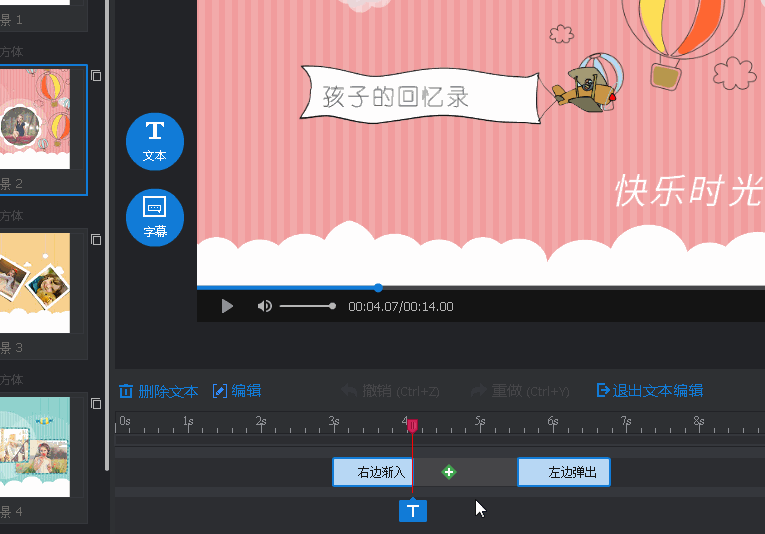Click the round 字幕 subtitle tool button
Viewport: 765px width, 534px height.
[155, 218]
